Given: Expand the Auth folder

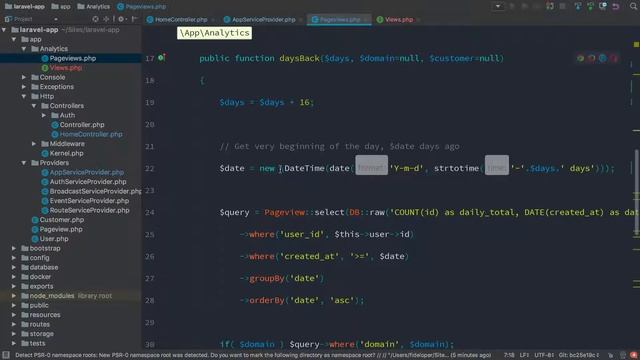Looking at the screenshot, I should [x=44, y=115].
